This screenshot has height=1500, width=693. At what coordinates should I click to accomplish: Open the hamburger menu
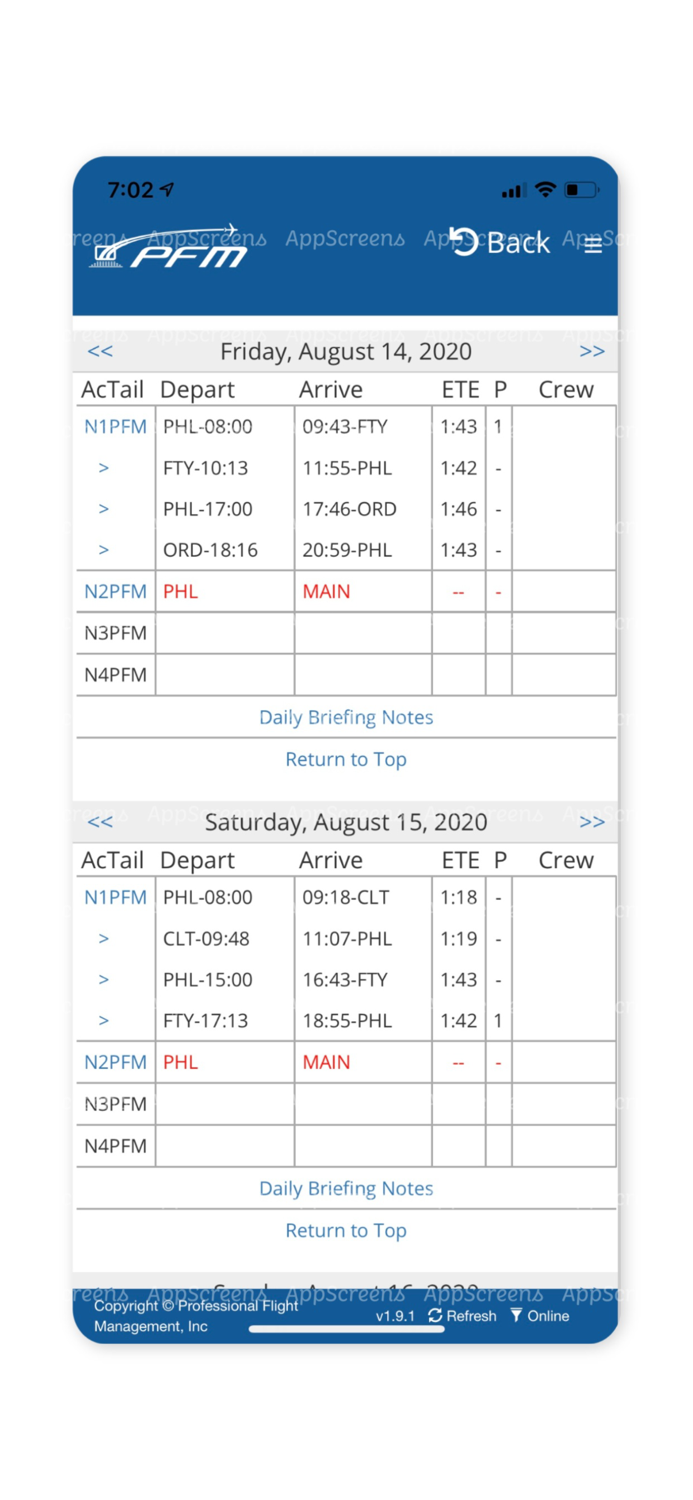click(593, 245)
